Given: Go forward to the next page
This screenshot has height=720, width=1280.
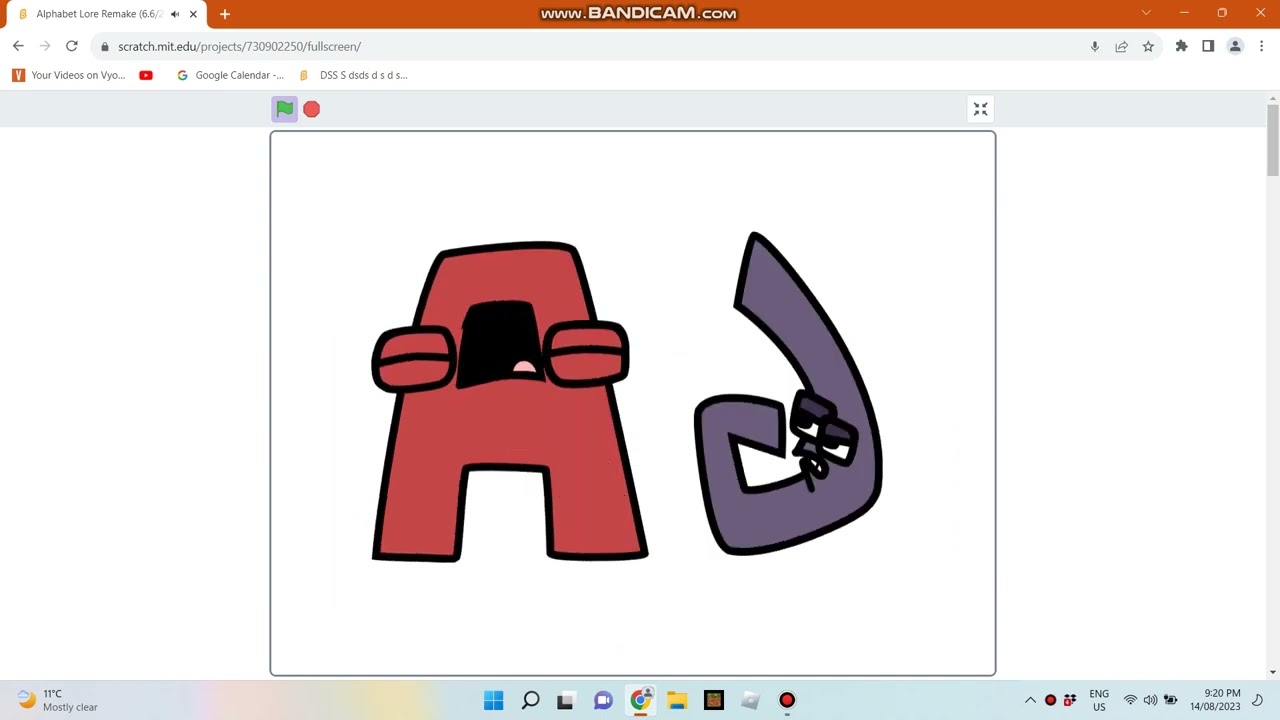Looking at the screenshot, I should pos(45,46).
